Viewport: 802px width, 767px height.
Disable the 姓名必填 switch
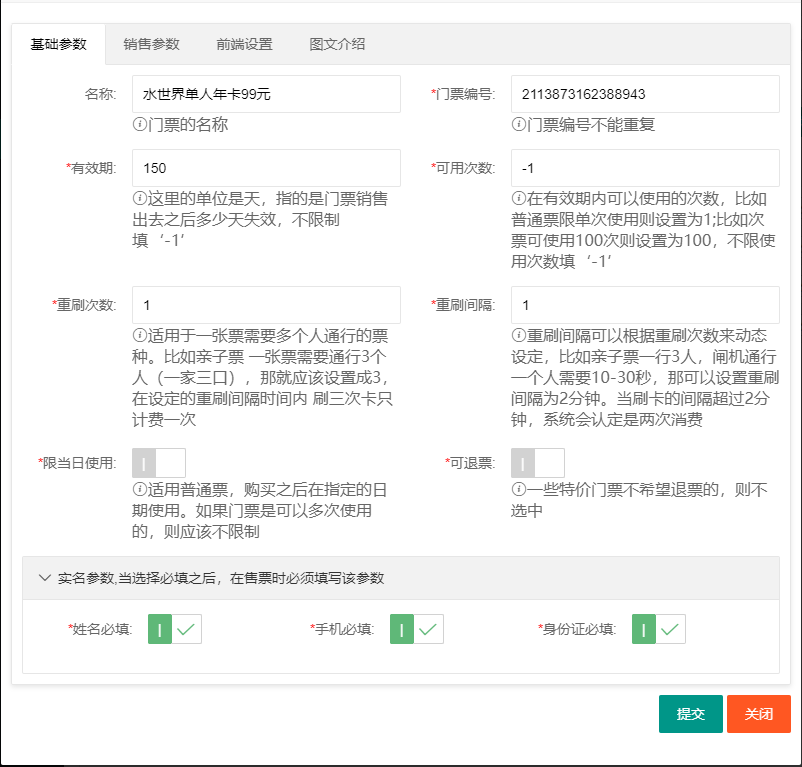click(x=175, y=629)
